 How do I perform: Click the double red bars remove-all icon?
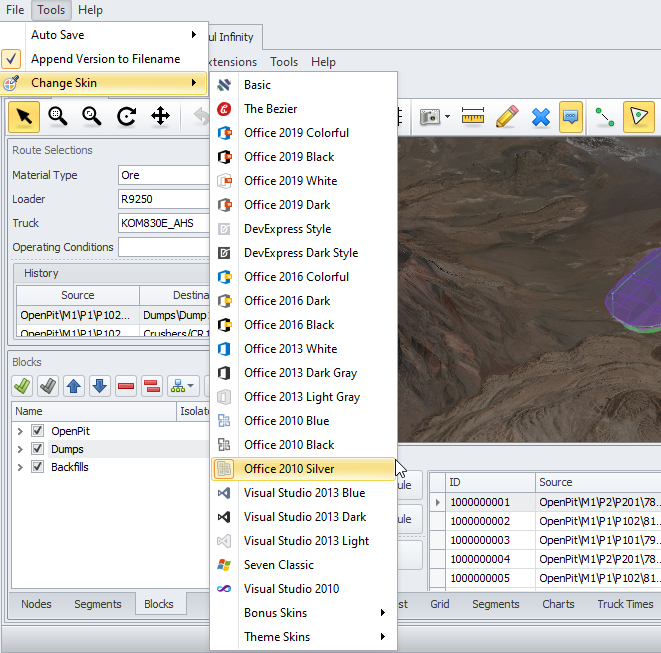click(x=152, y=386)
